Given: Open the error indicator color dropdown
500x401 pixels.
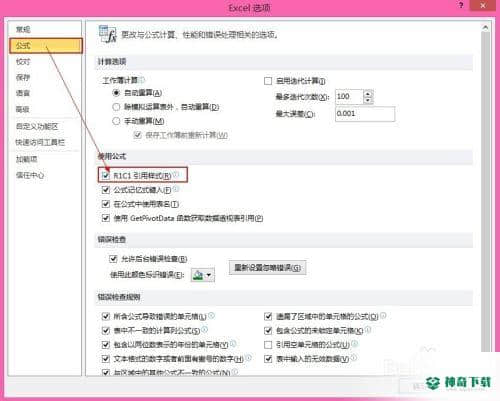Looking at the screenshot, I should 203,275.
